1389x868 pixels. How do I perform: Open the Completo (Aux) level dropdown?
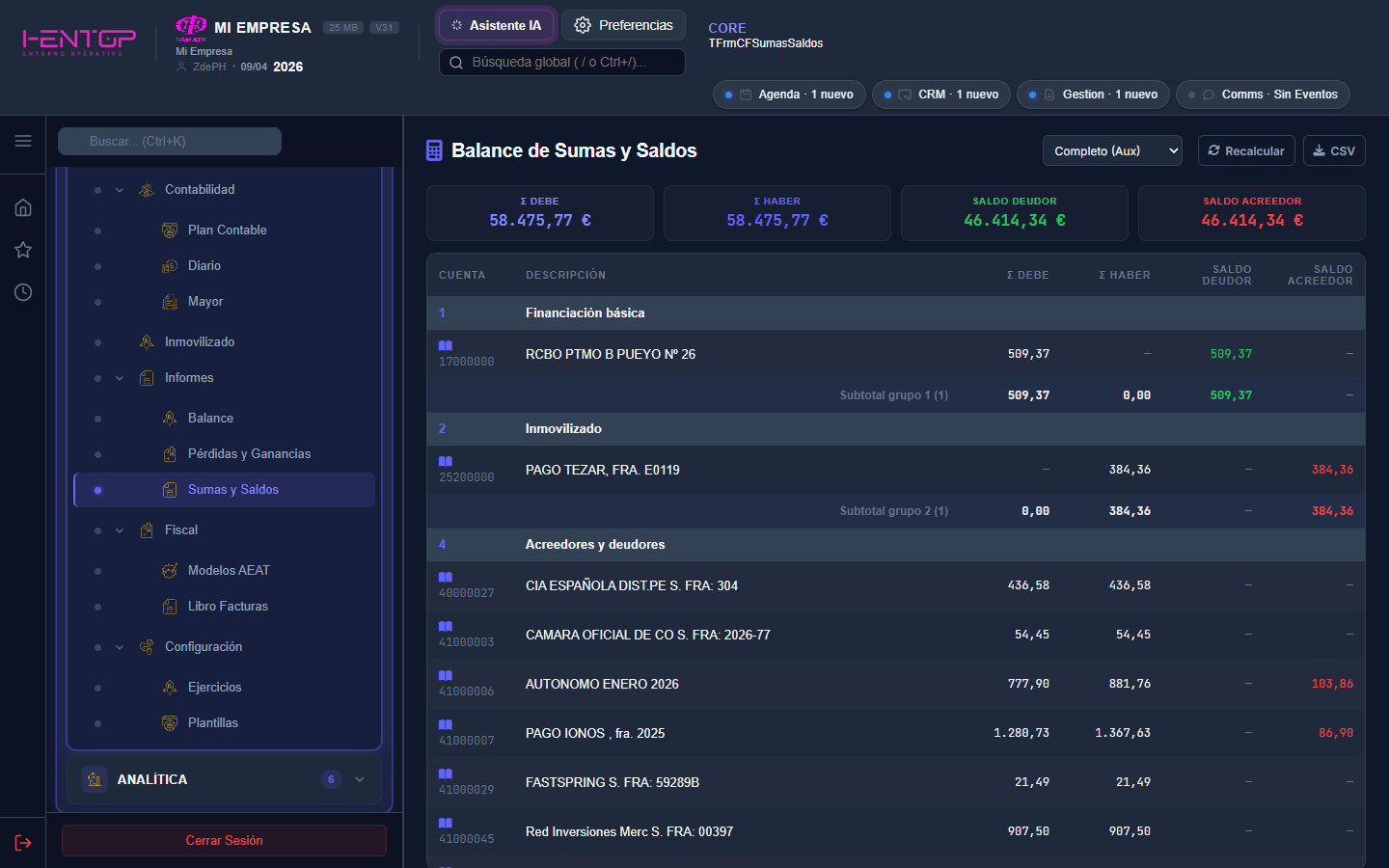(x=1112, y=150)
